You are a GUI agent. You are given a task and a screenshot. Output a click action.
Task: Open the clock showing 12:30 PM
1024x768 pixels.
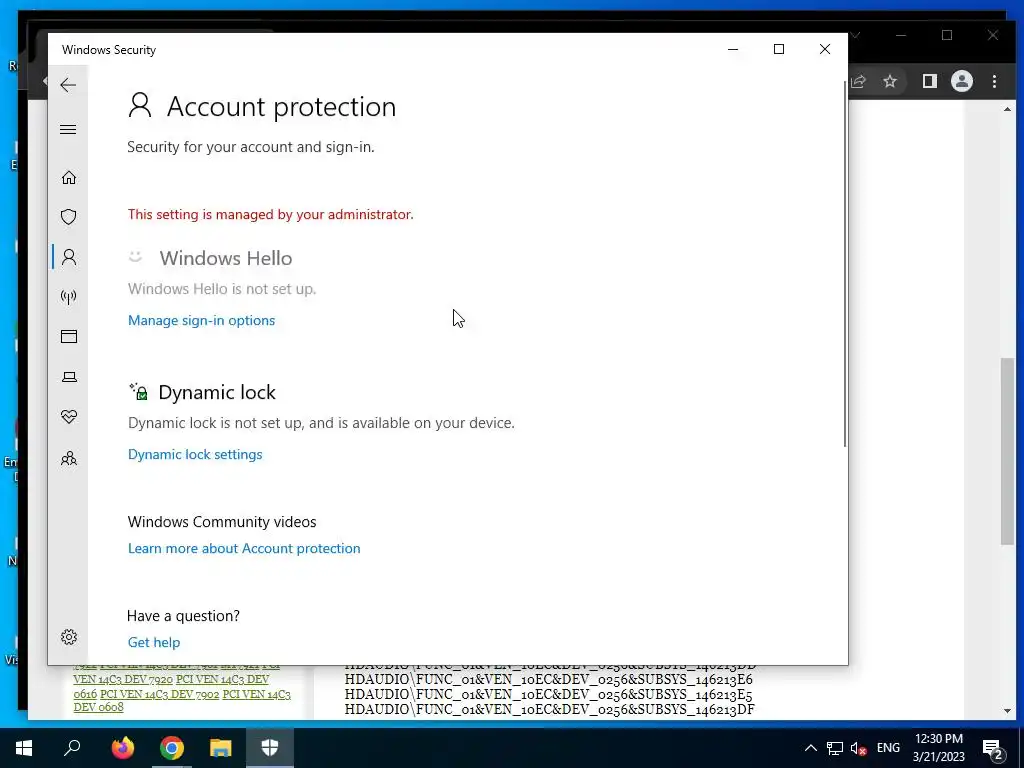point(938,748)
